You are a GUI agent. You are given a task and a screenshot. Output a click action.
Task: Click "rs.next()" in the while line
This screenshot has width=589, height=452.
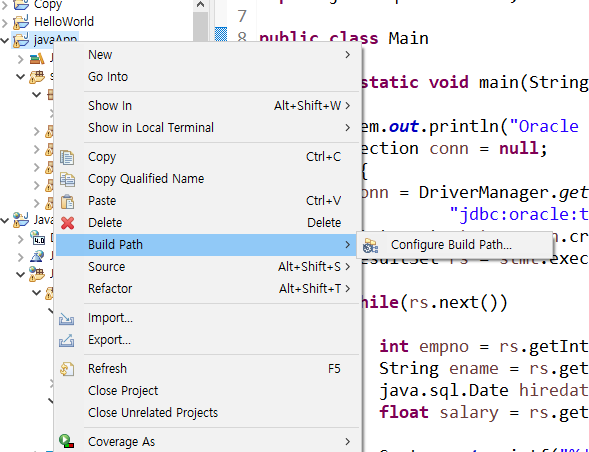coord(454,302)
